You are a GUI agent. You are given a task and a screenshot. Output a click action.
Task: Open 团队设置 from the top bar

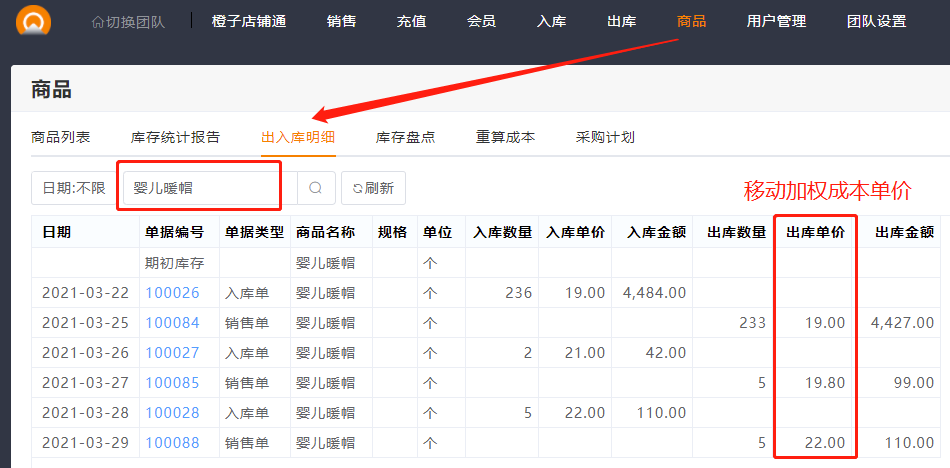coord(876,21)
